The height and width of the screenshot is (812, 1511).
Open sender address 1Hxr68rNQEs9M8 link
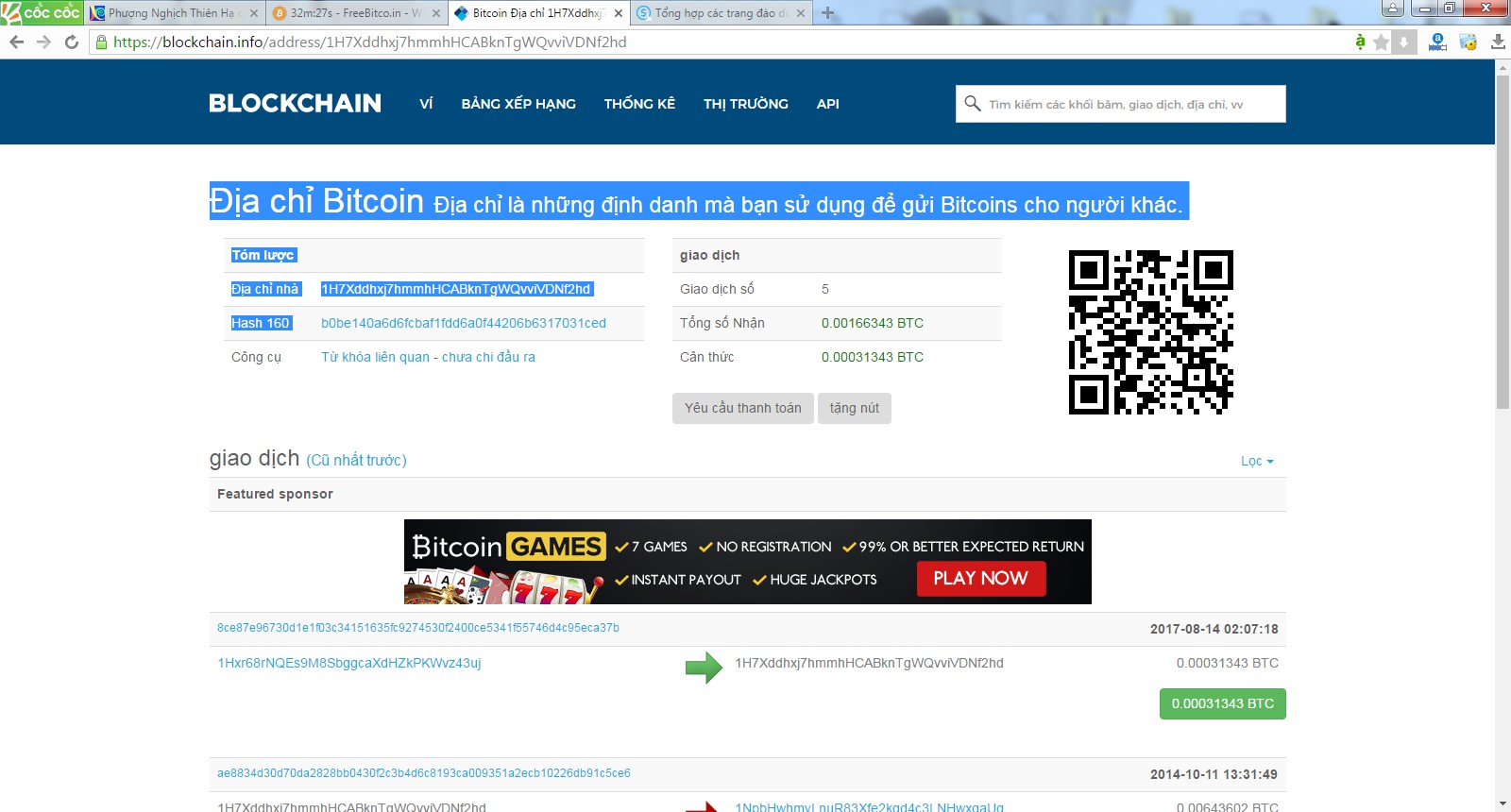[x=349, y=663]
